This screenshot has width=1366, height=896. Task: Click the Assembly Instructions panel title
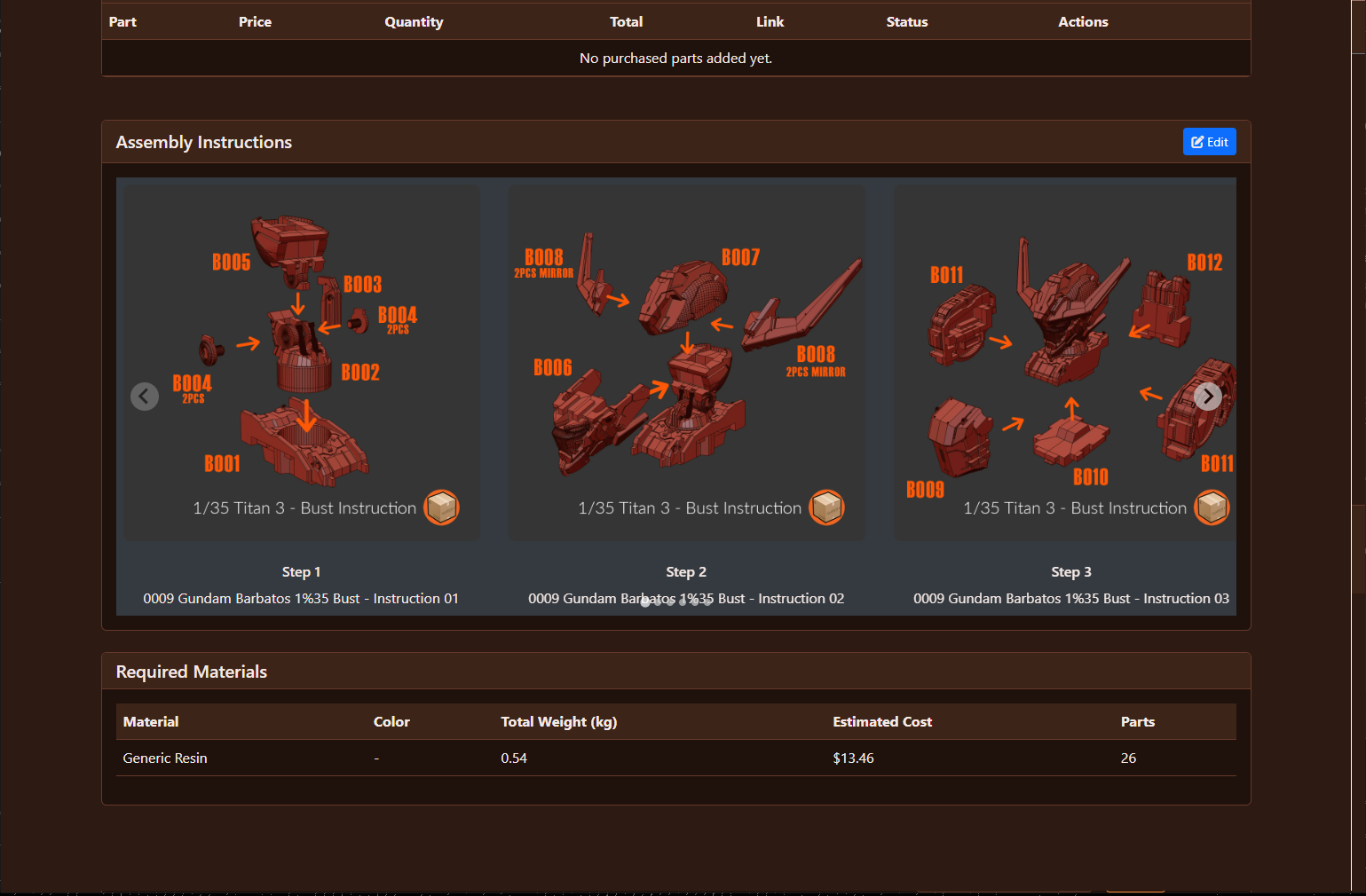click(x=203, y=142)
